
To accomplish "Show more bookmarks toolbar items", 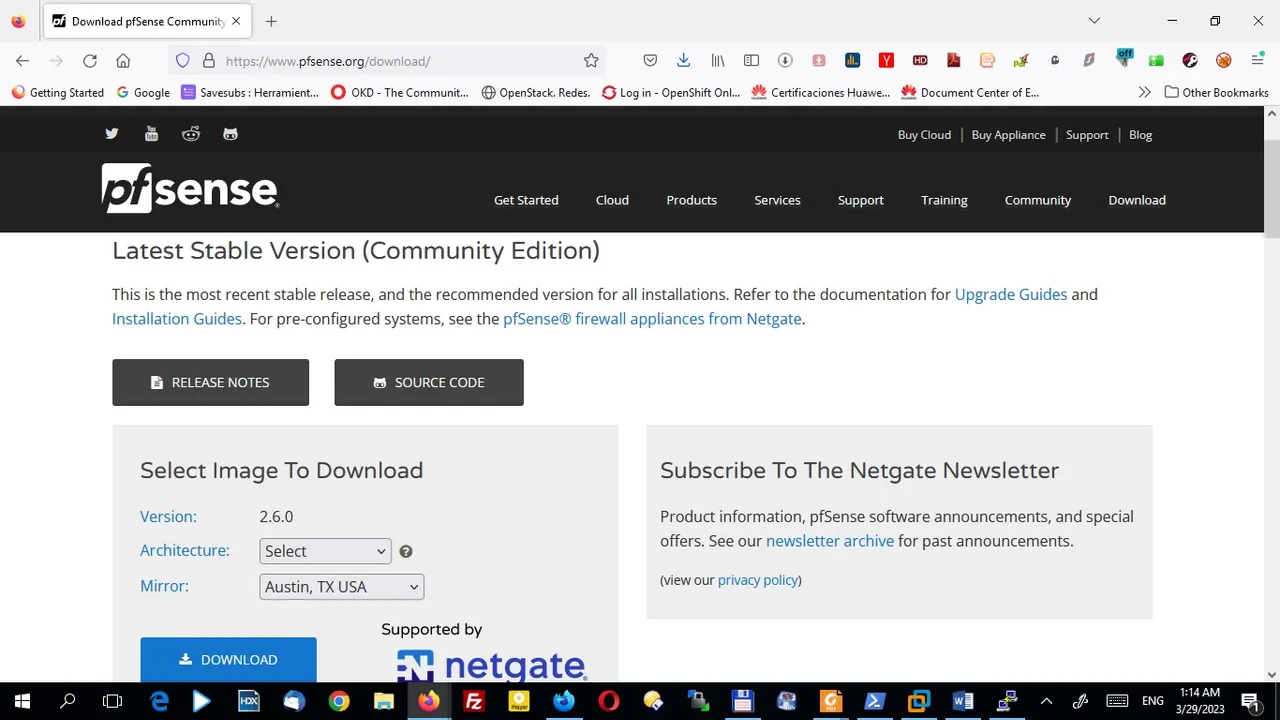I will (1145, 92).
